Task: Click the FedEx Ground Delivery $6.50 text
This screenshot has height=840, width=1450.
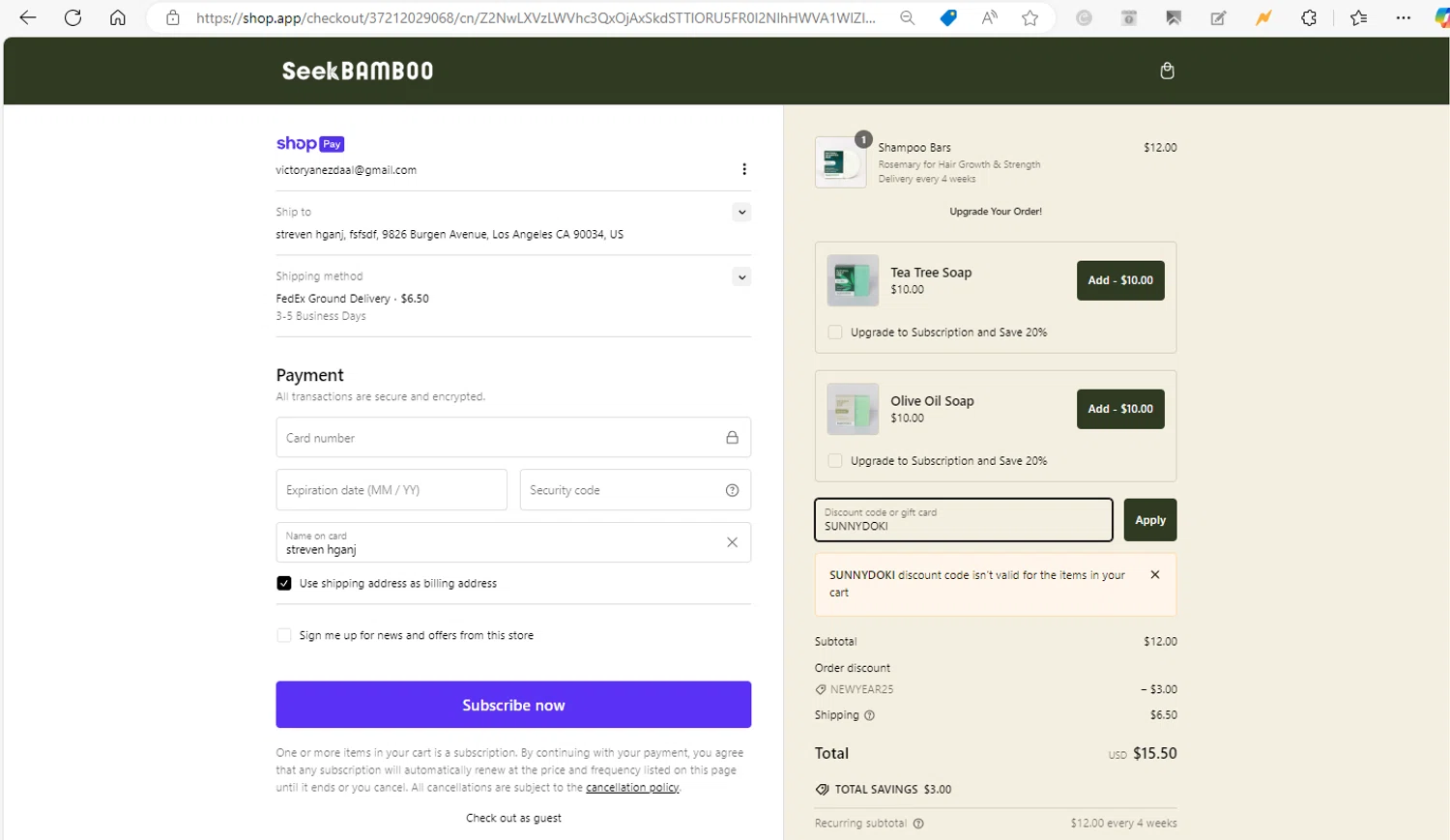Action: 353,299
